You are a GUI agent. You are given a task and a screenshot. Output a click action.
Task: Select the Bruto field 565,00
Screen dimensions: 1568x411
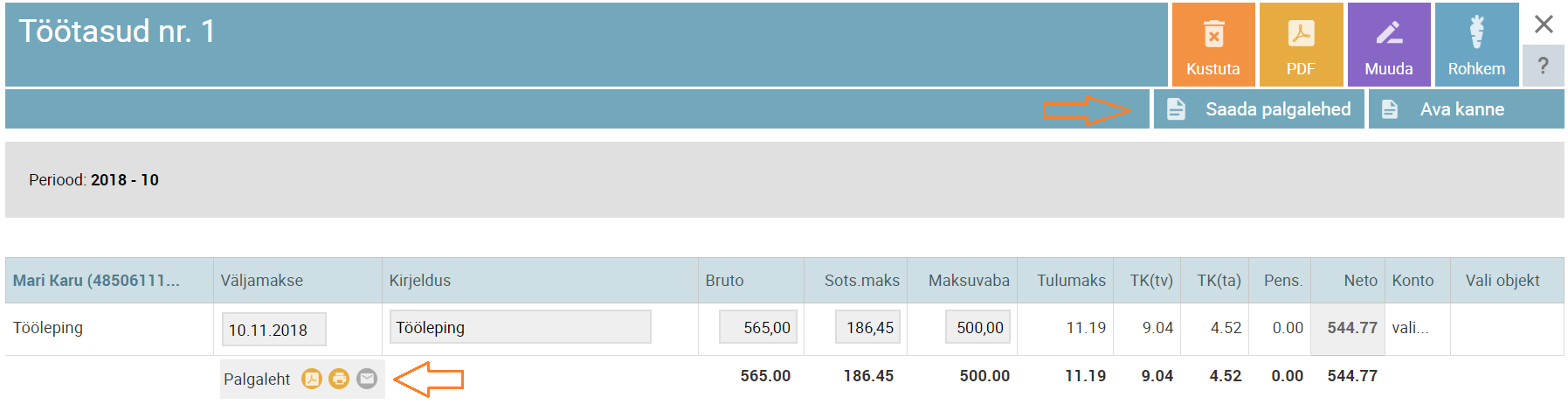[757, 327]
